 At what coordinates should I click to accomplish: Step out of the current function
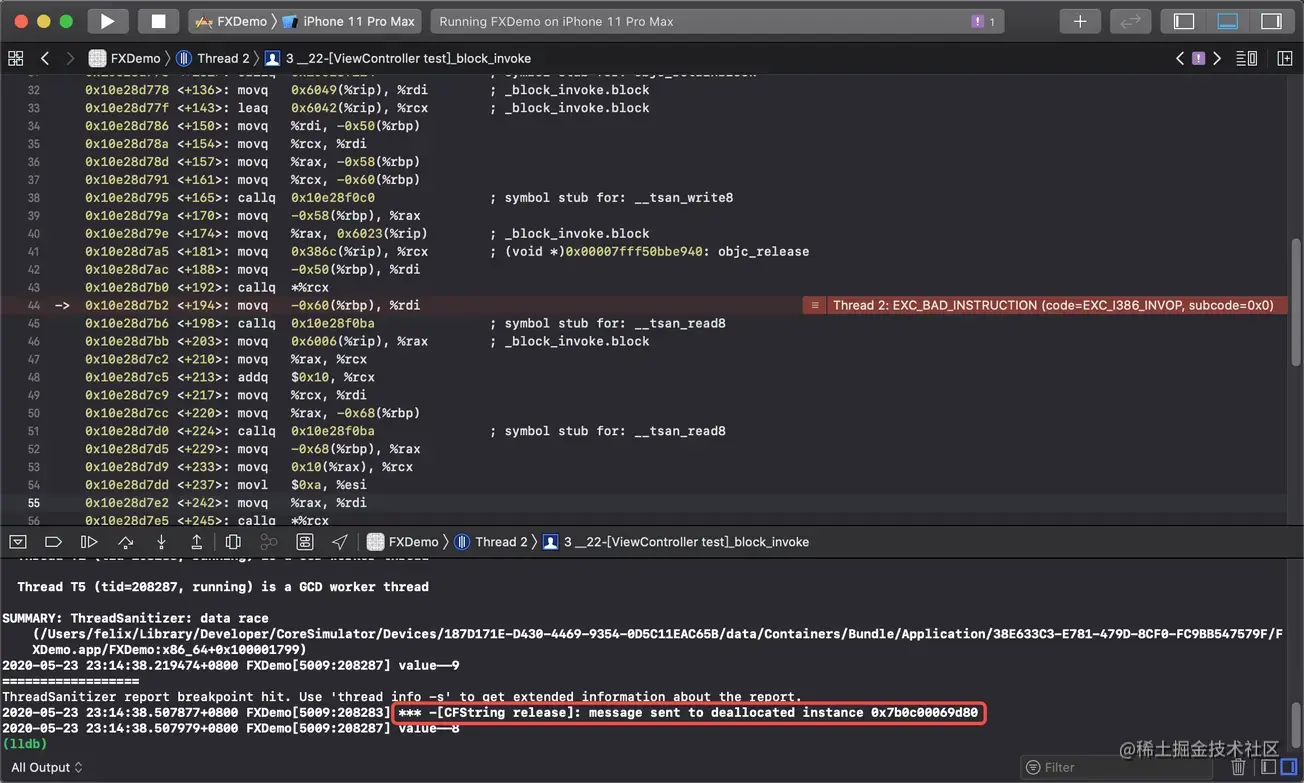click(x=197, y=542)
